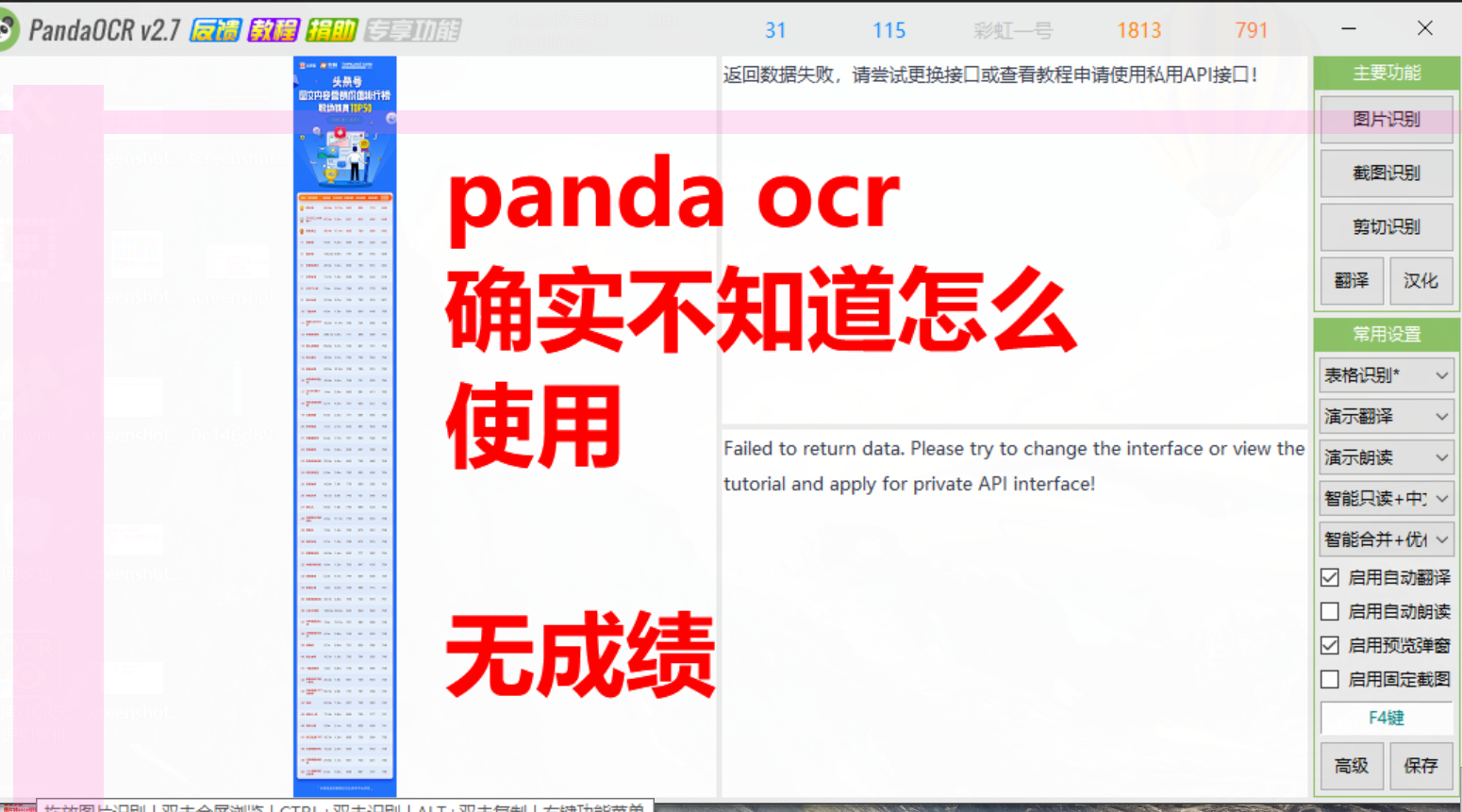This screenshot has width=1462, height=812.
Task: Uncheck 启用自动翻译 checkbox
Action: point(1330,577)
